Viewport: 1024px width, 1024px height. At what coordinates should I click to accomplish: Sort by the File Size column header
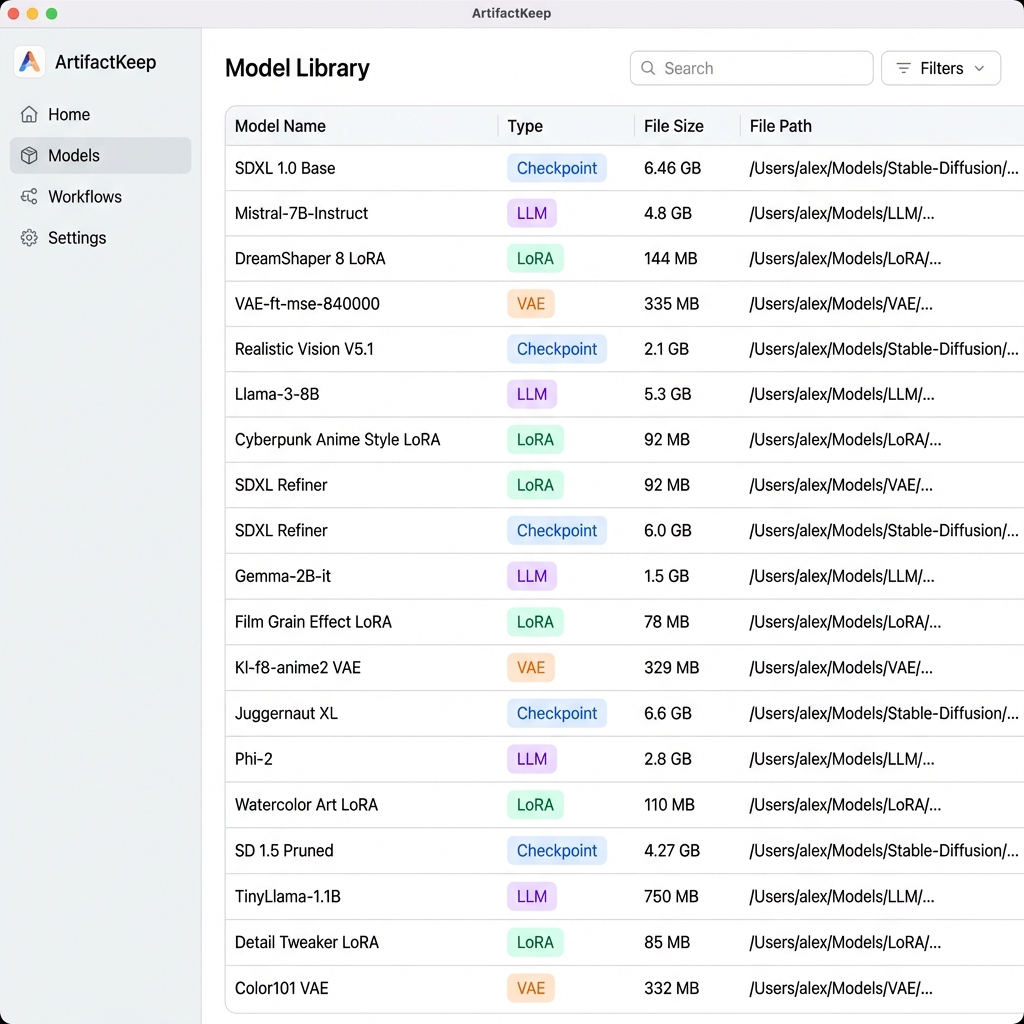coord(673,126)
